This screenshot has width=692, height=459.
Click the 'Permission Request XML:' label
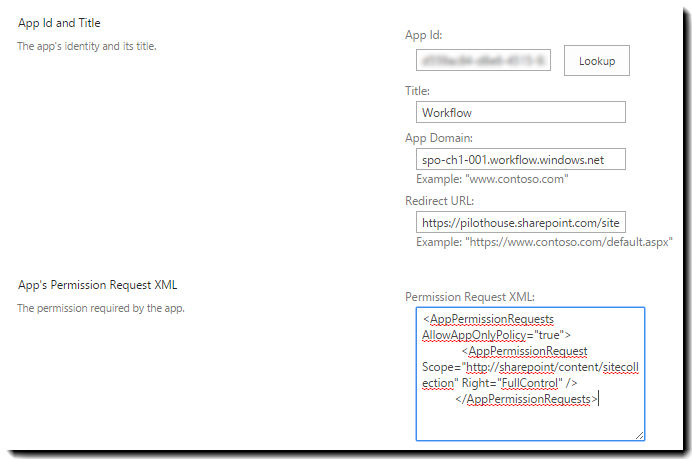pos(470,297)
